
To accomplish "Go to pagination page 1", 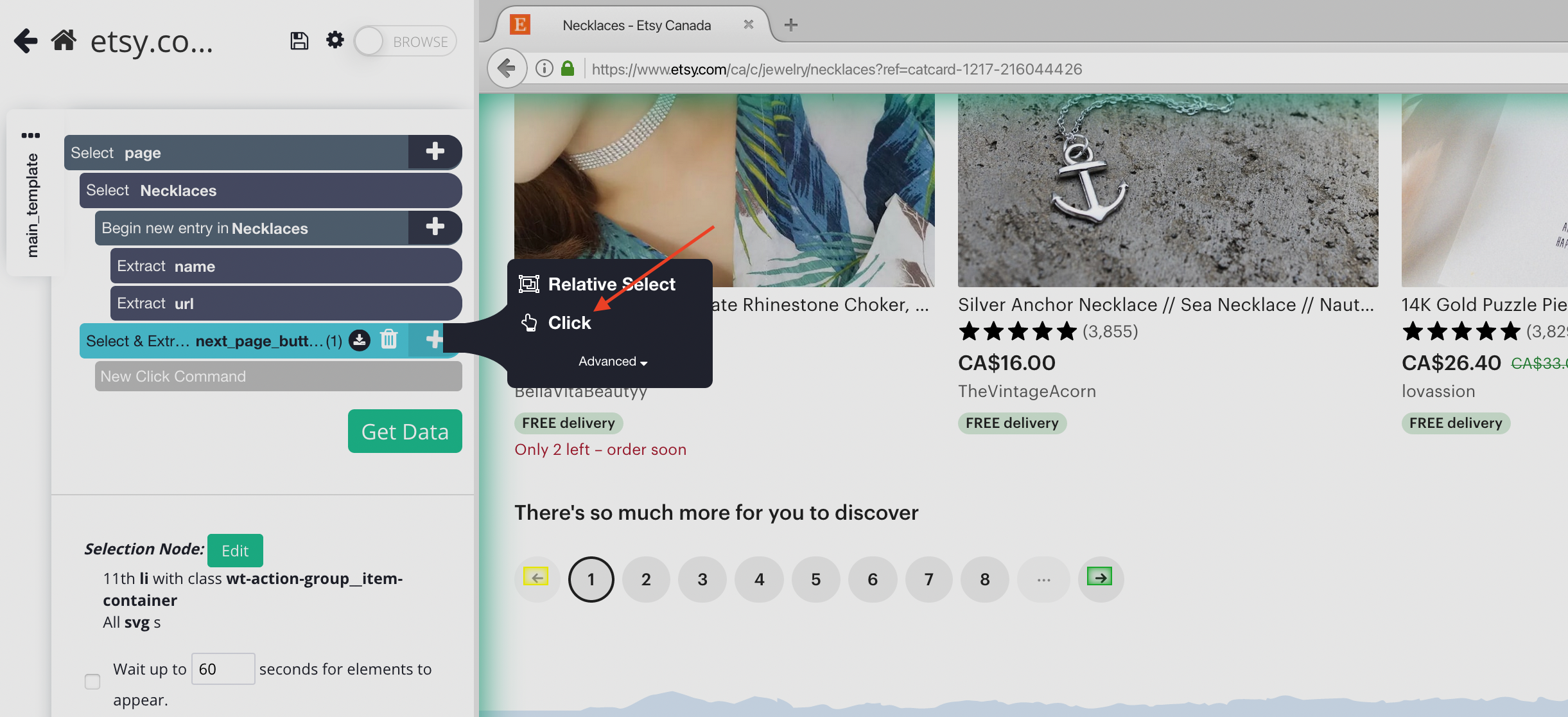I will (591, 579).
